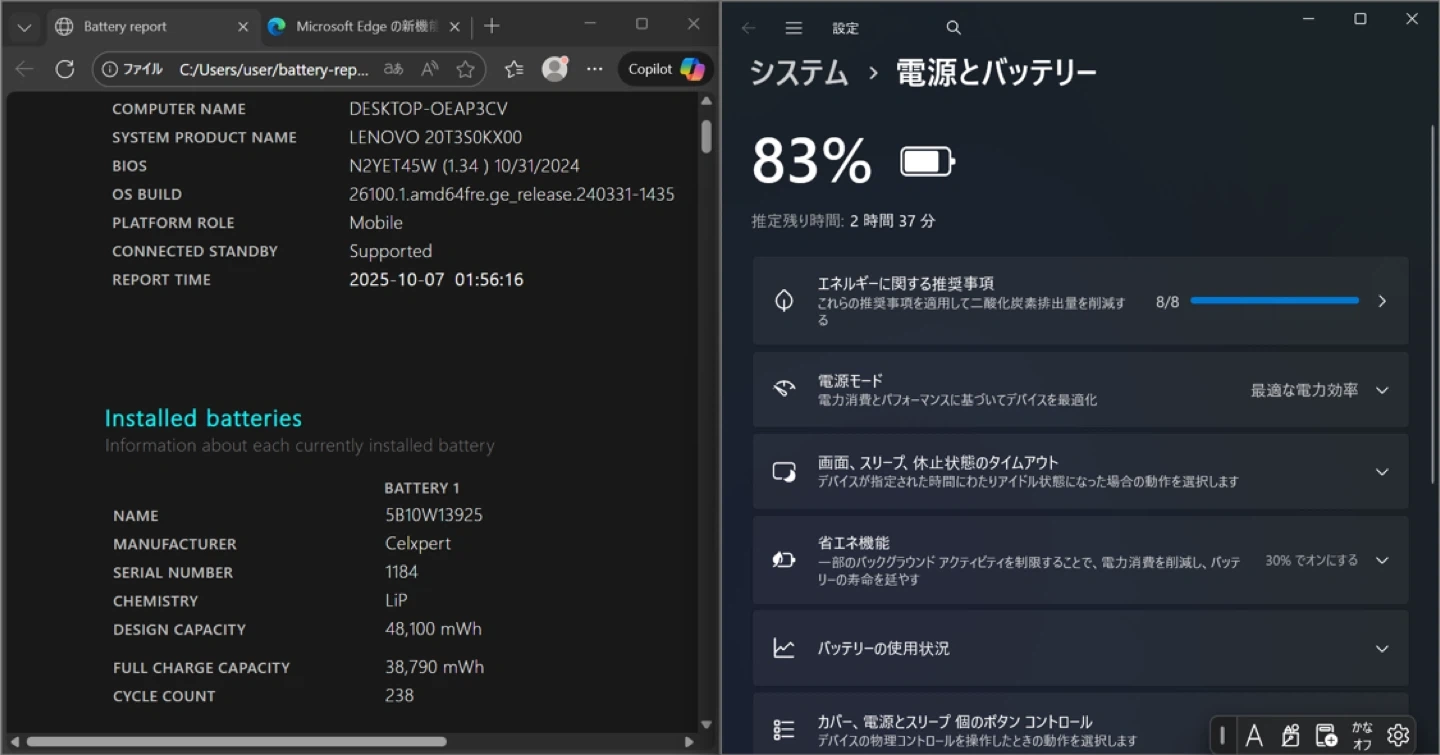The image size is (1440, 755).
Task: Toggle the かな input off/on switch
Action: [x=1362, y=736]
